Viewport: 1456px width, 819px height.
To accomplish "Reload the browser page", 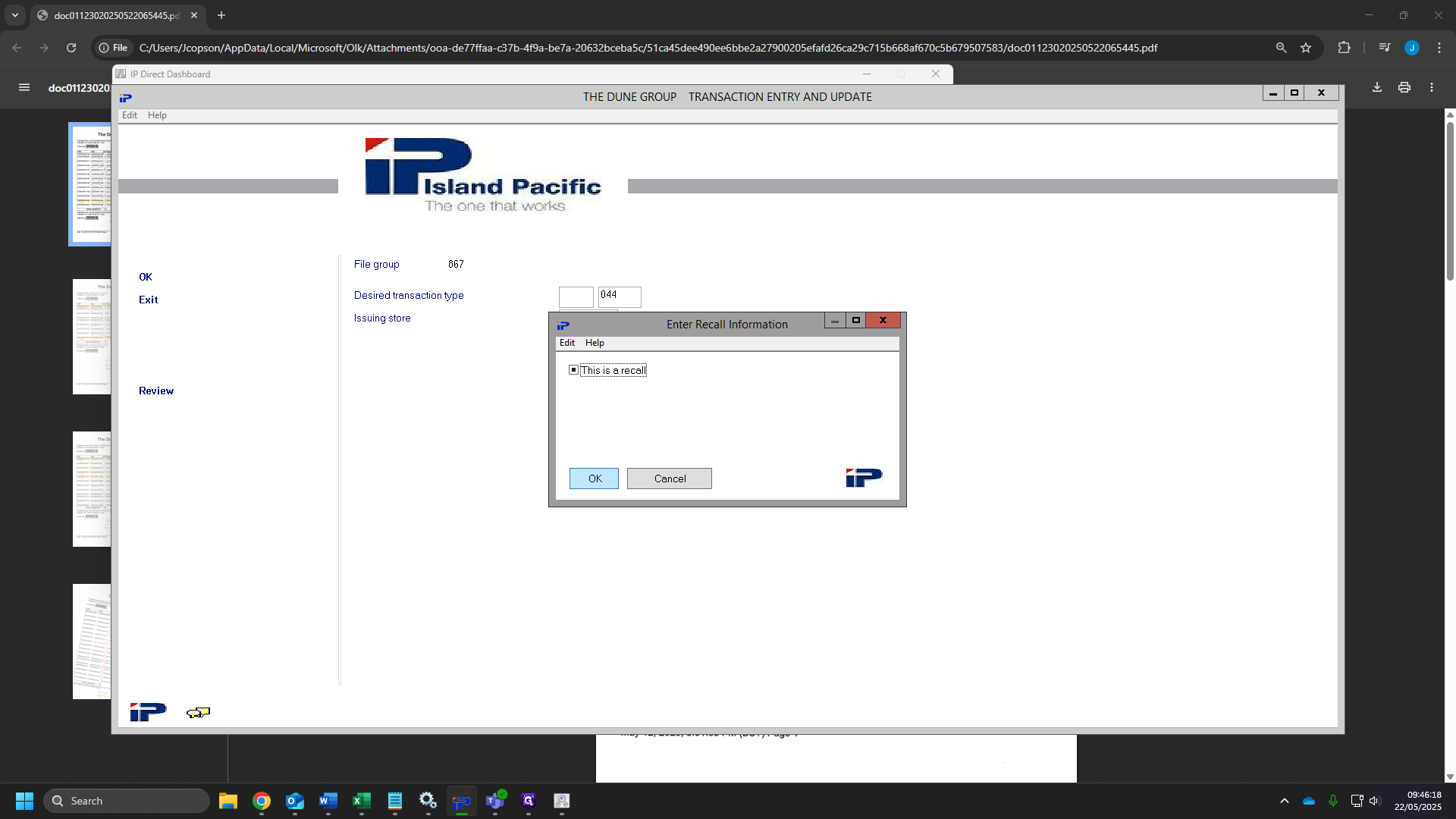I will click(71, 48).
